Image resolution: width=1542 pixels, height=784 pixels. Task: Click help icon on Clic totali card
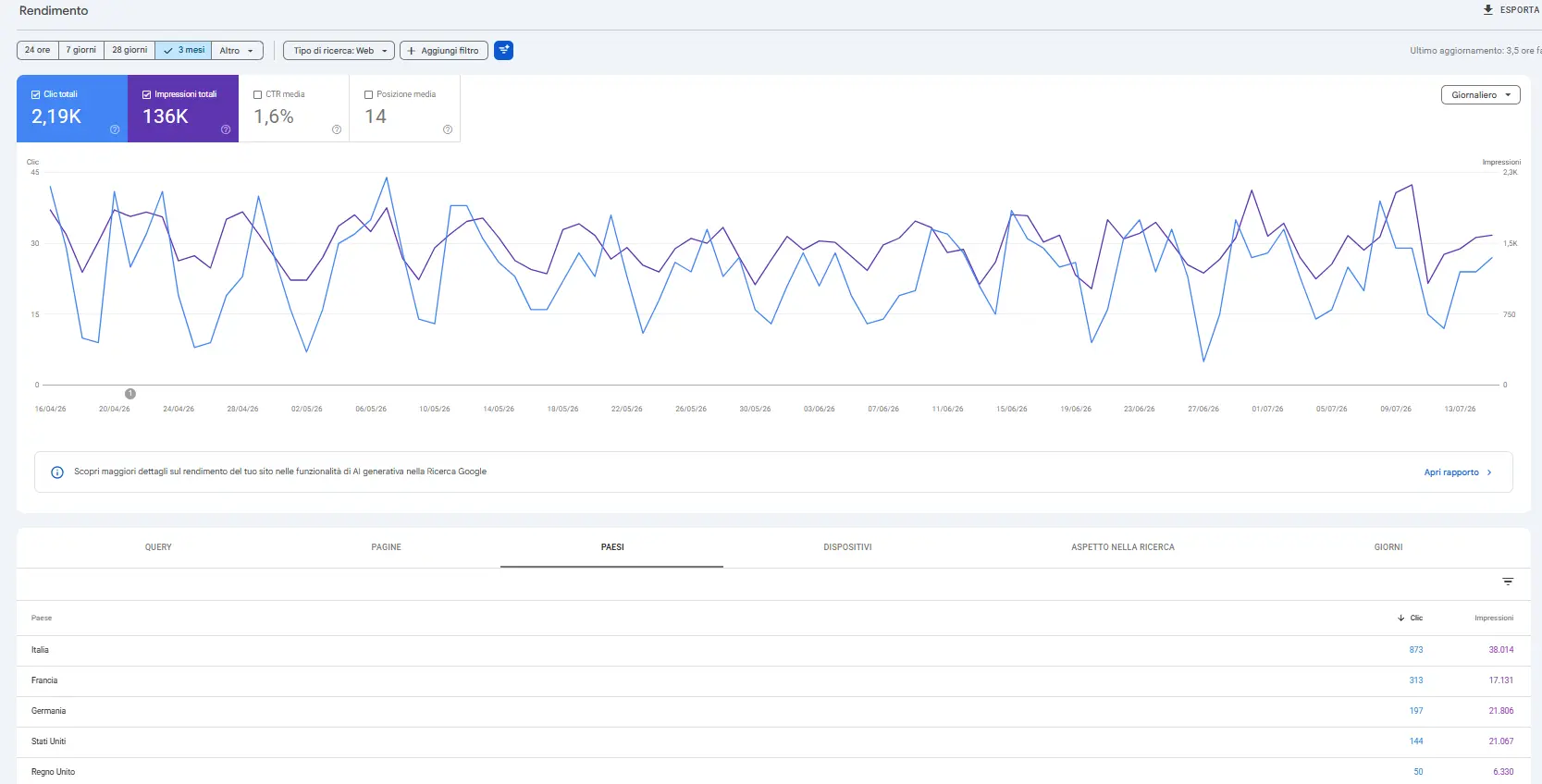coord(115,129)
